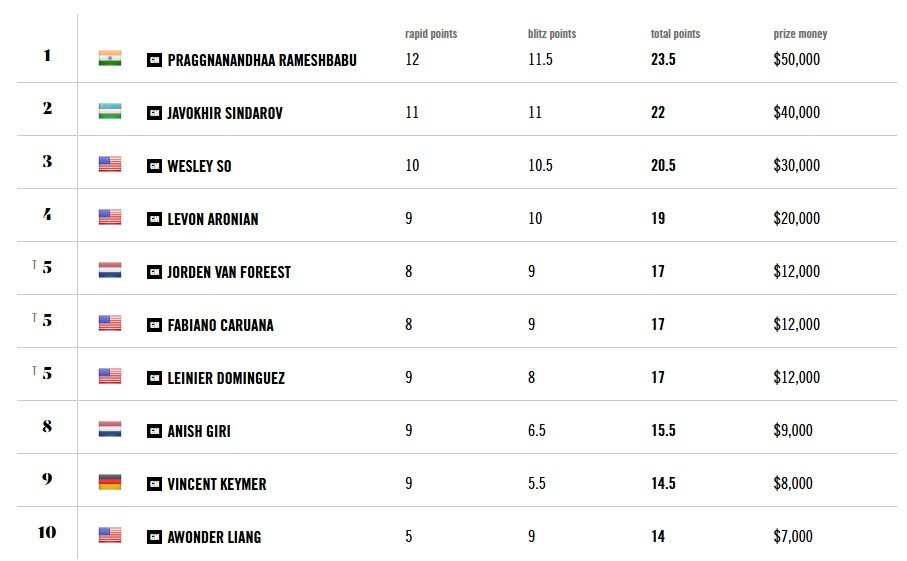Click the Javokhir Sindarov name link

point(225,113)
